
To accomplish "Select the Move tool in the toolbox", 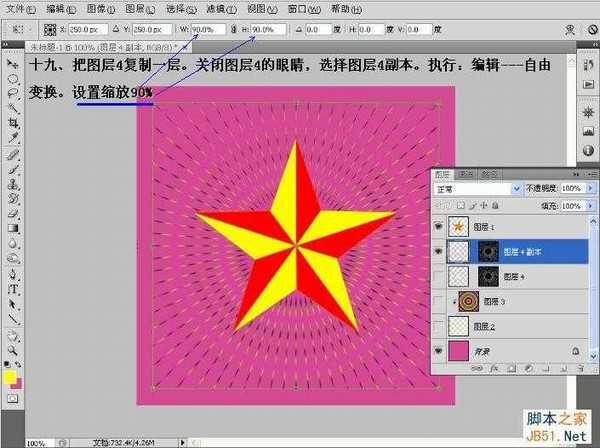I will [x=14, y=62].
